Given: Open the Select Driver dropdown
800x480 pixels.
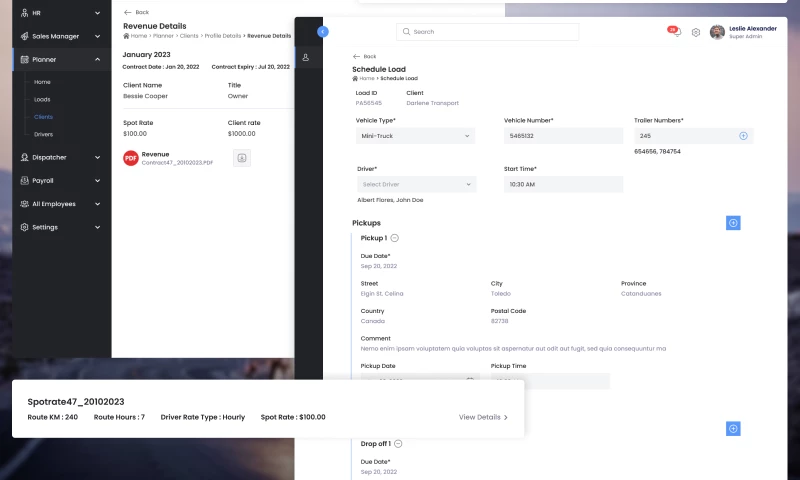Looking at the screenshot, I should (x=416, y=184).
